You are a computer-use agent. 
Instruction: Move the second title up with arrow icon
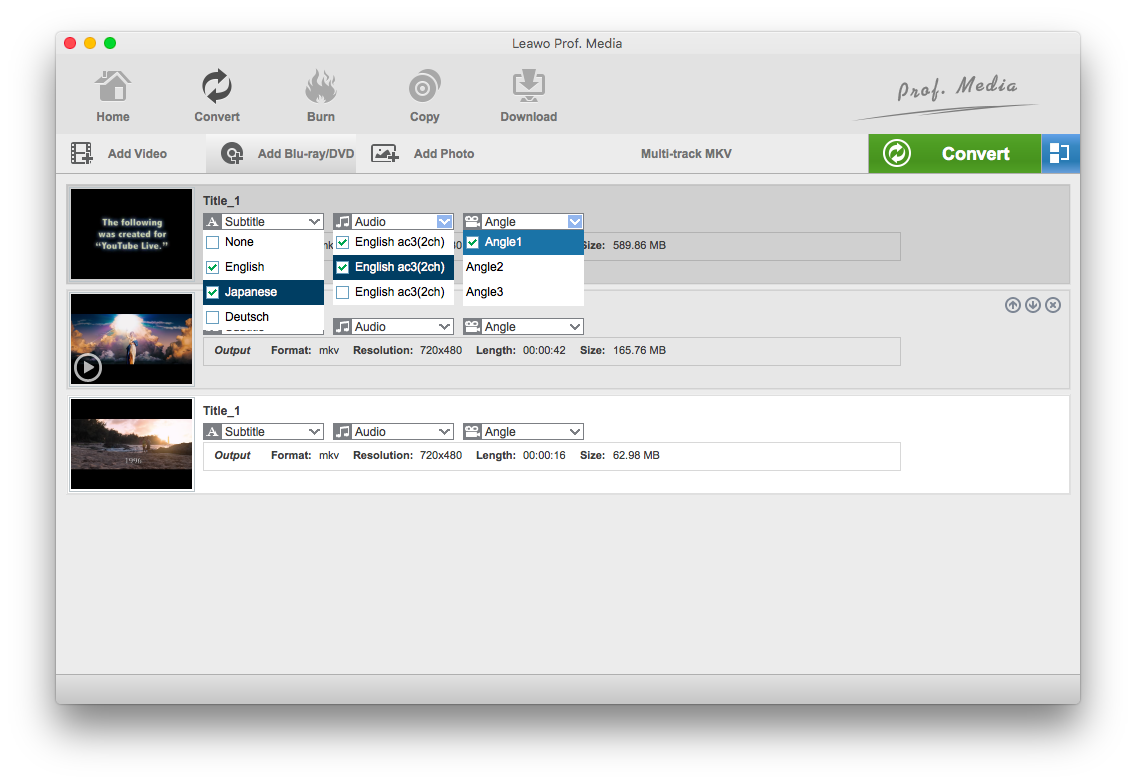tap(1013, 305)
